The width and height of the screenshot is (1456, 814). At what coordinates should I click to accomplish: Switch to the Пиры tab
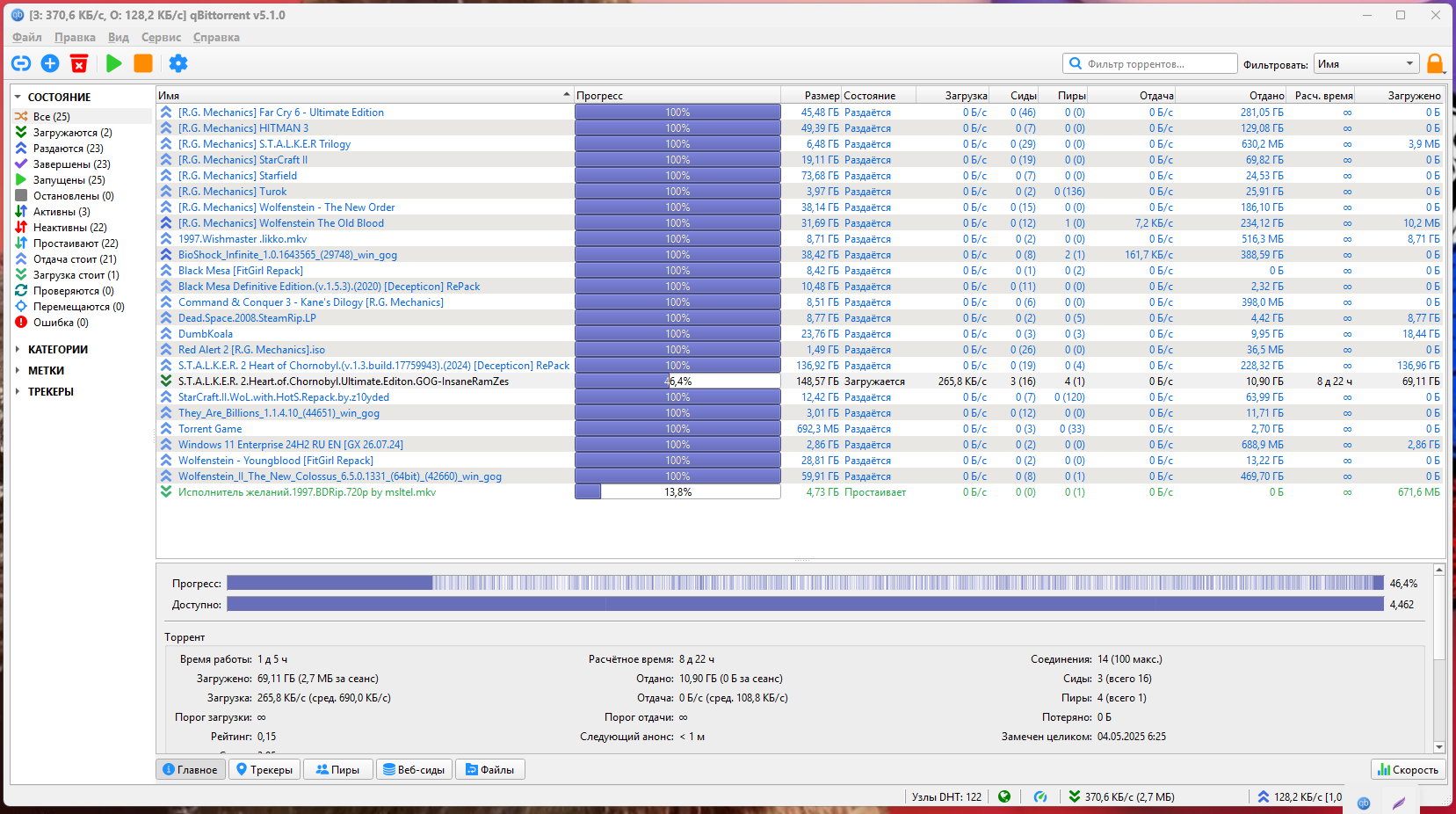[337, 769]
